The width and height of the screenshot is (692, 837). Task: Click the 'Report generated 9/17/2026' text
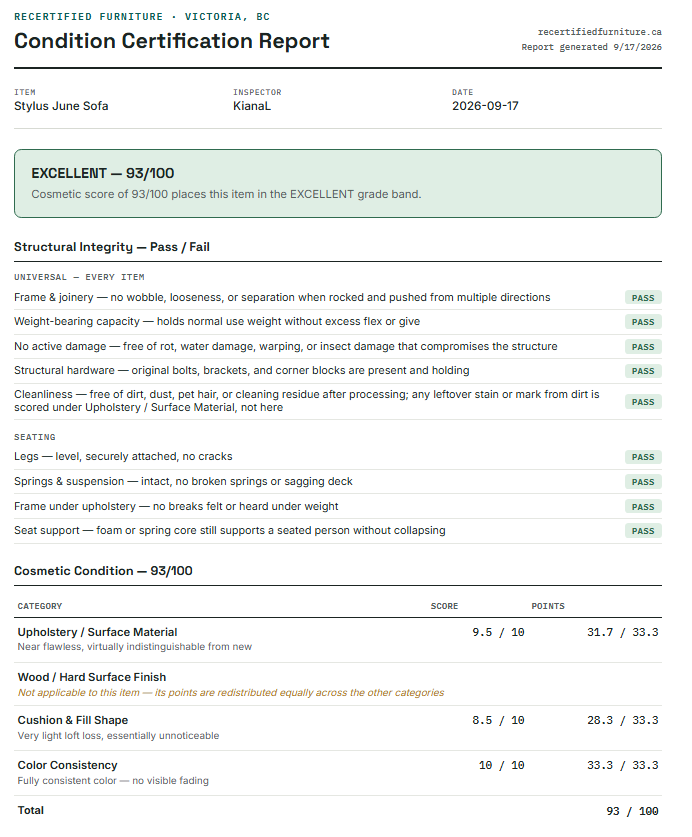click(x=592, y=47)
